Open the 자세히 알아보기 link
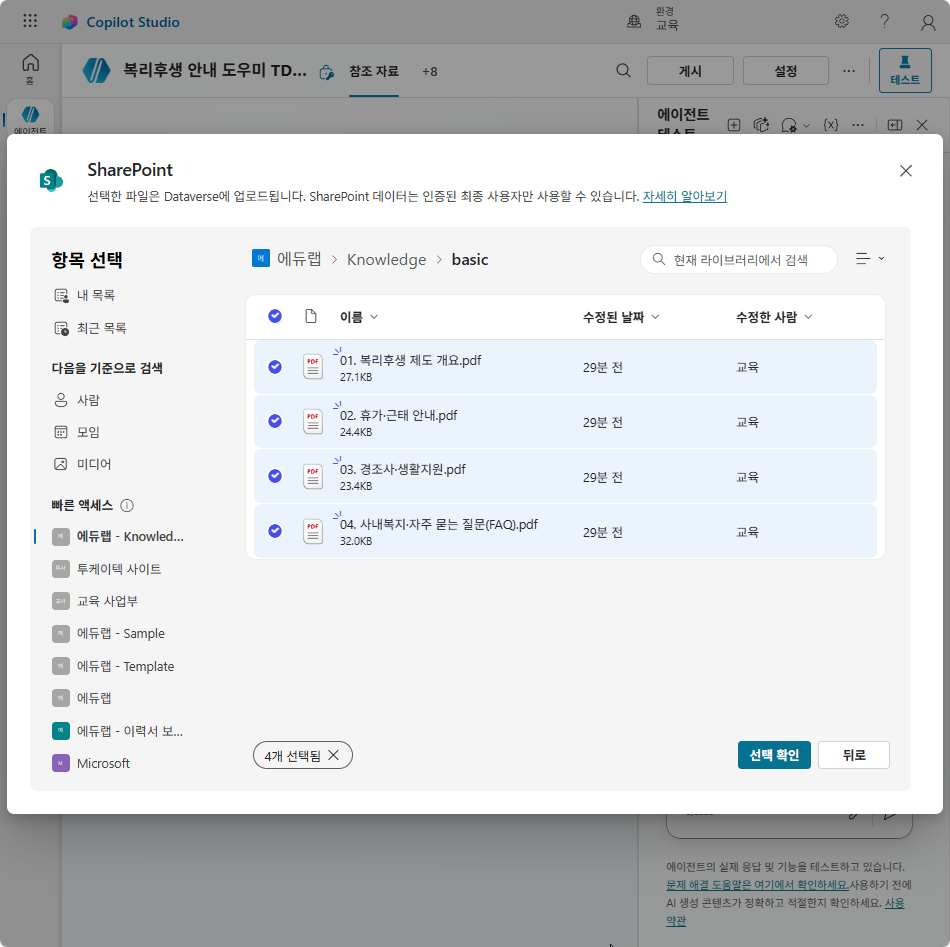 685,196
